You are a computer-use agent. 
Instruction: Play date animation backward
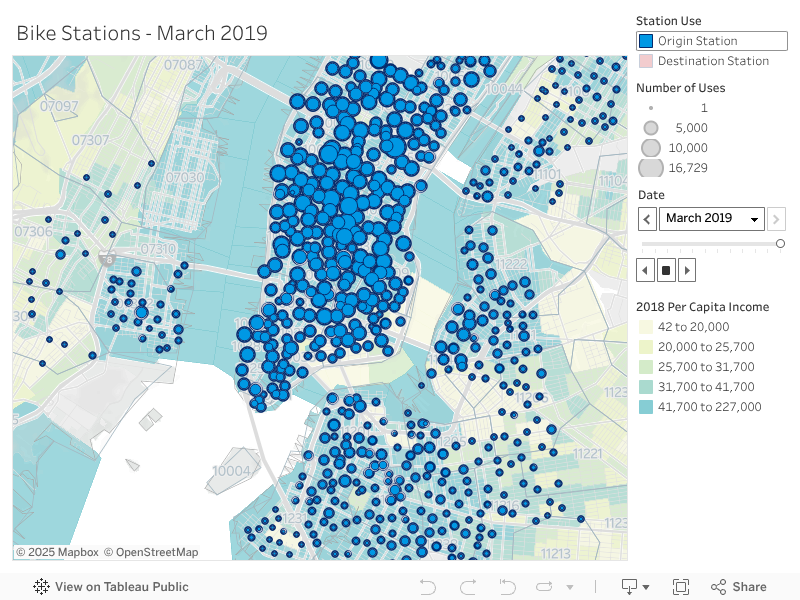[647, 270]
